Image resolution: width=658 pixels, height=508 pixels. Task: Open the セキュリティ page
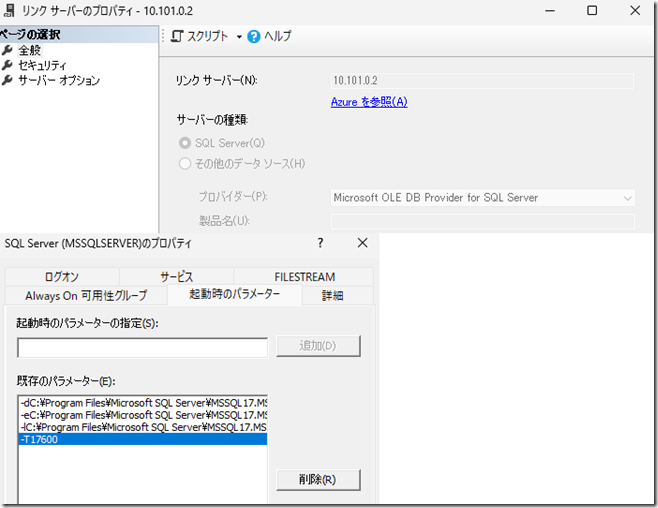(x=42, y=65)
